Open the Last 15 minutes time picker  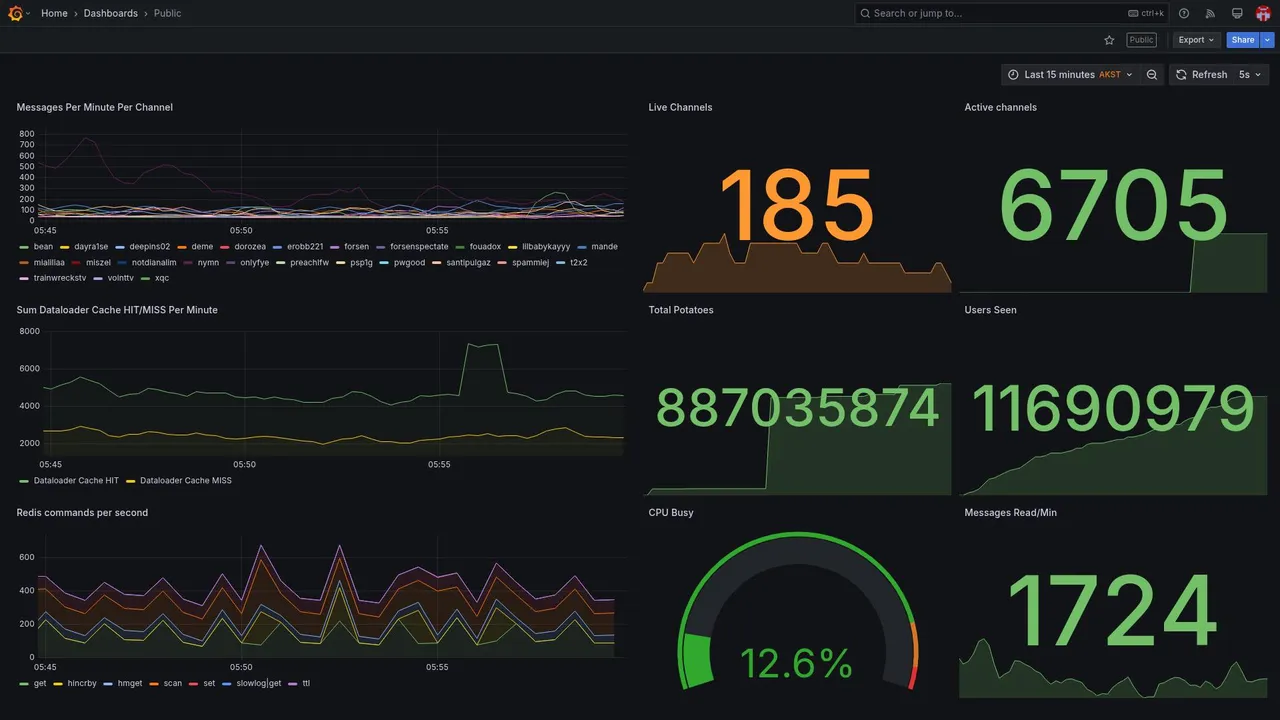[x=1070, y=75]
